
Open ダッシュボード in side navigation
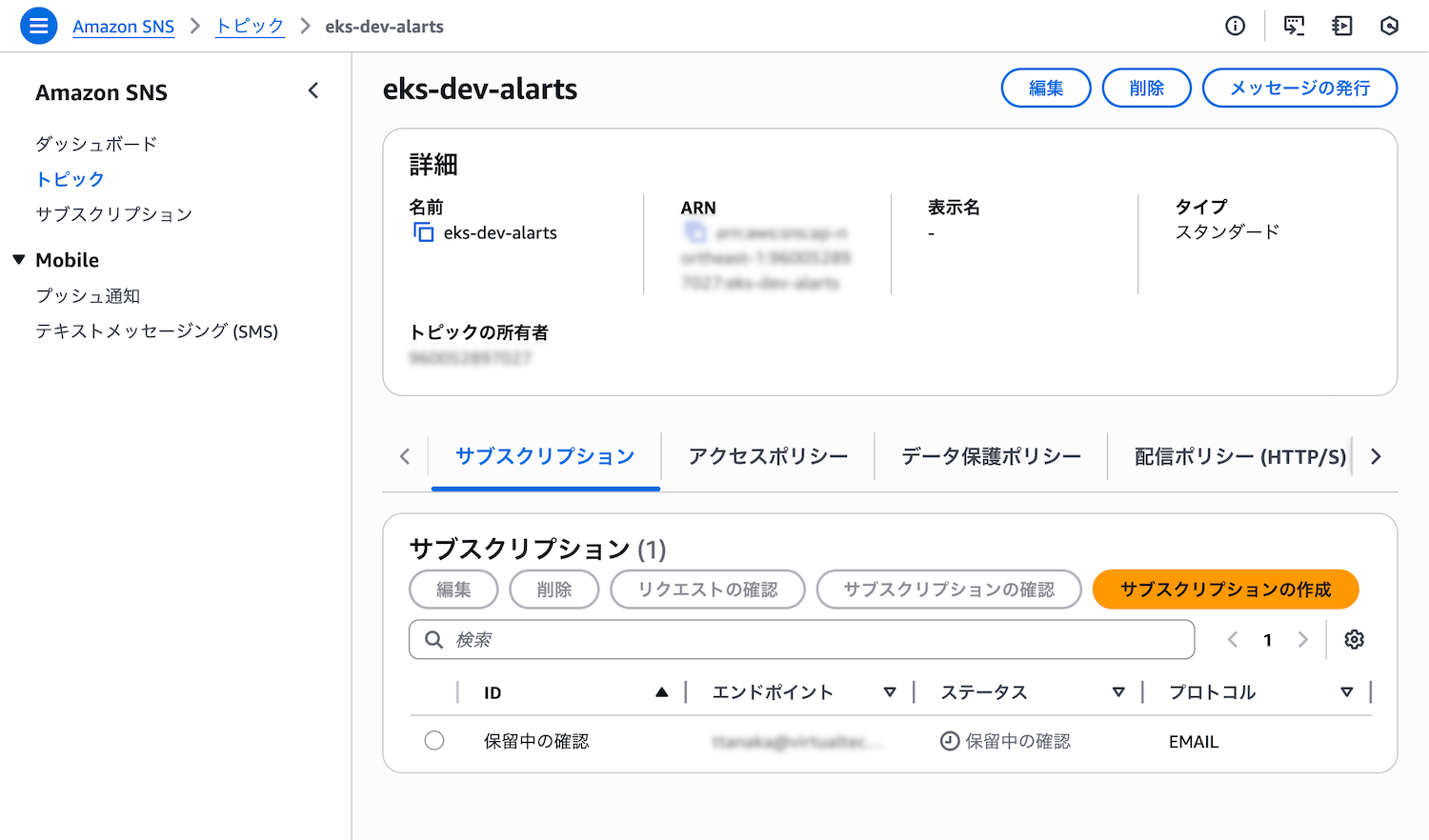pyautogui.click(x=96, y=144)
